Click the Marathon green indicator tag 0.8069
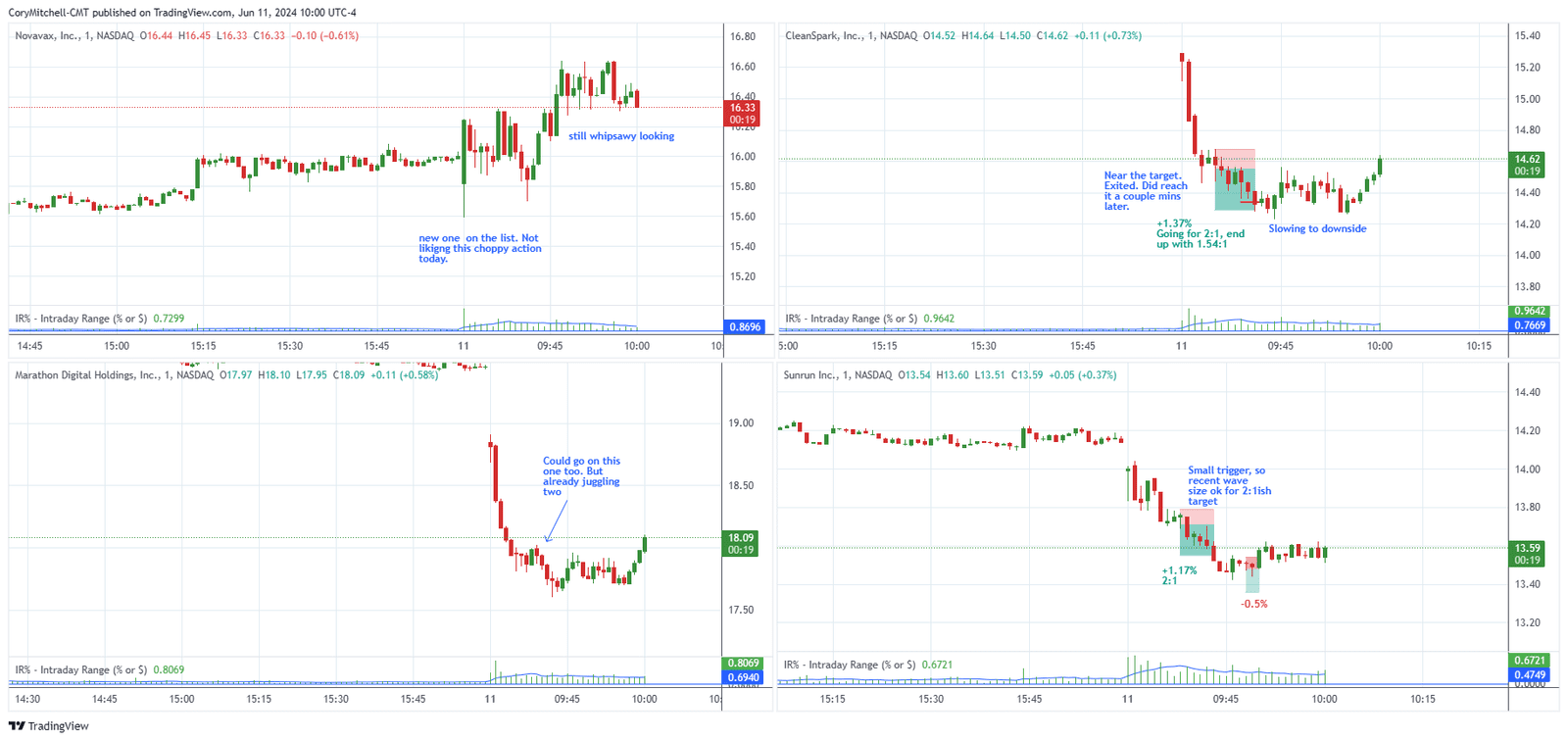 742,664
